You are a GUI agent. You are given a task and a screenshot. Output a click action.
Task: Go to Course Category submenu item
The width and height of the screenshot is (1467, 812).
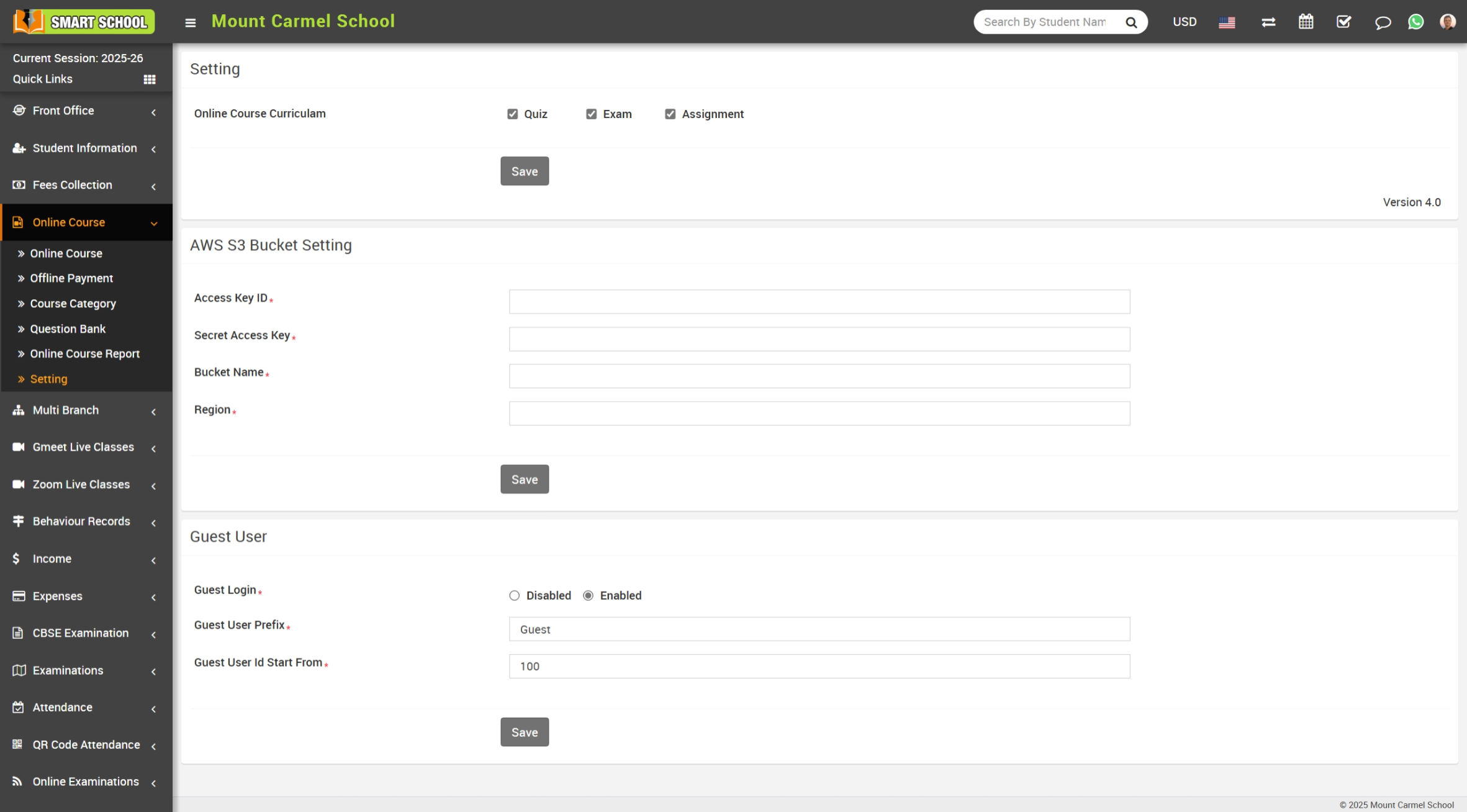tap(73, 304)
